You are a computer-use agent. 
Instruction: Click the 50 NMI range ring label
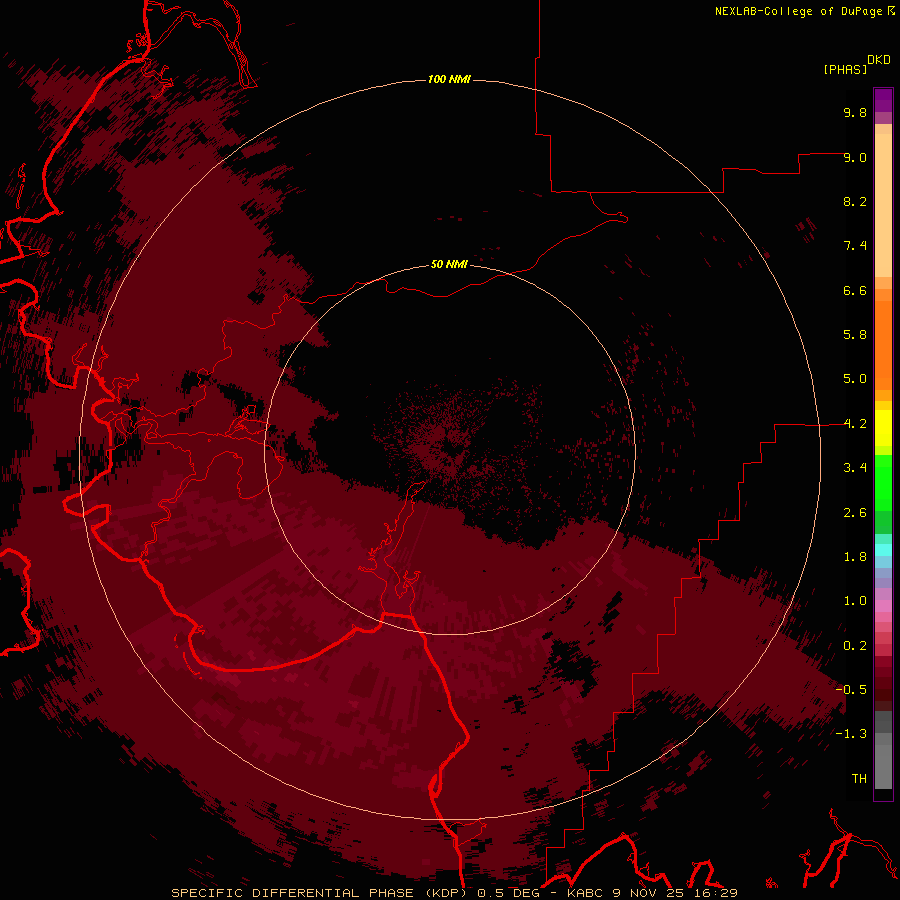click(x=449, y=264)
